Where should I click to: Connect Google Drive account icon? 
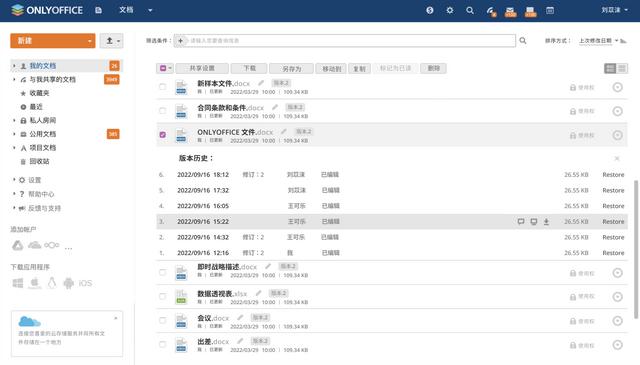click(18, 245)
